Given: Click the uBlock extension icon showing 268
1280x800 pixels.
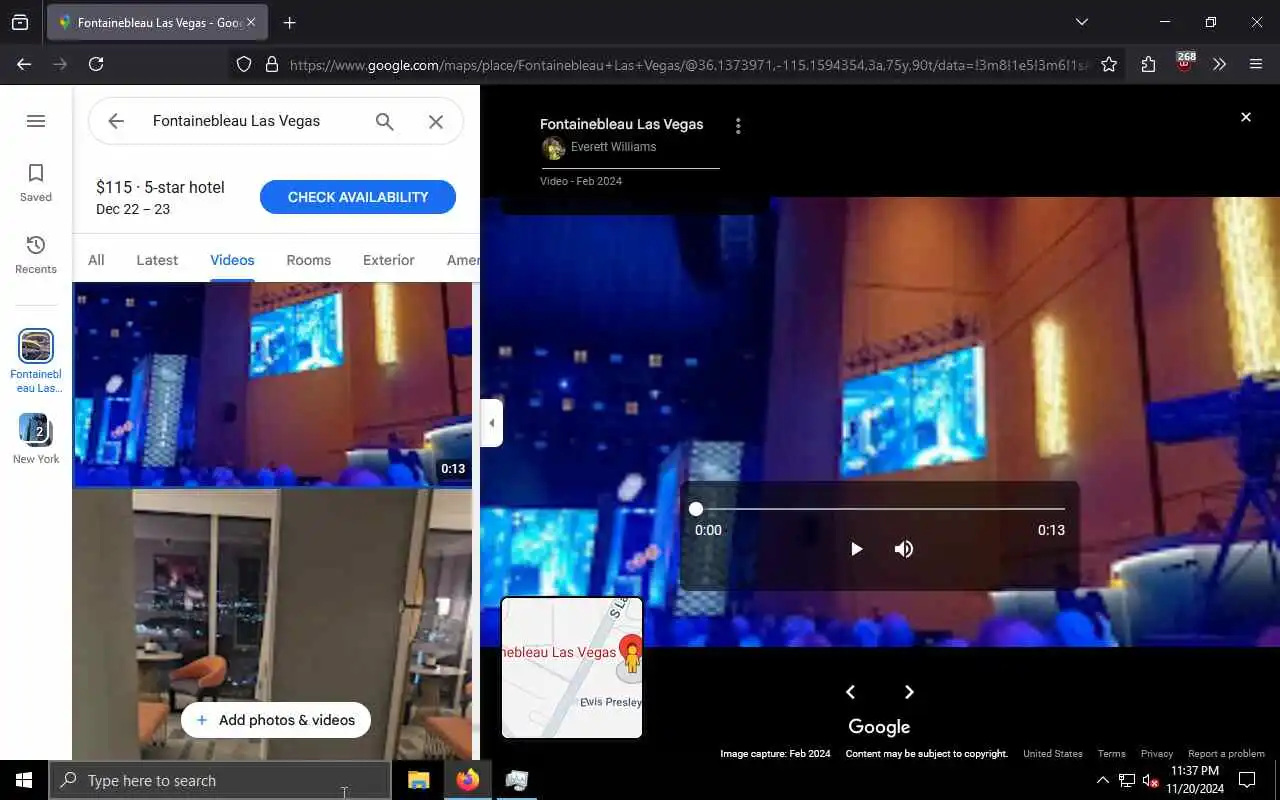Looking at the screenshot, I should click(1184, 63).
